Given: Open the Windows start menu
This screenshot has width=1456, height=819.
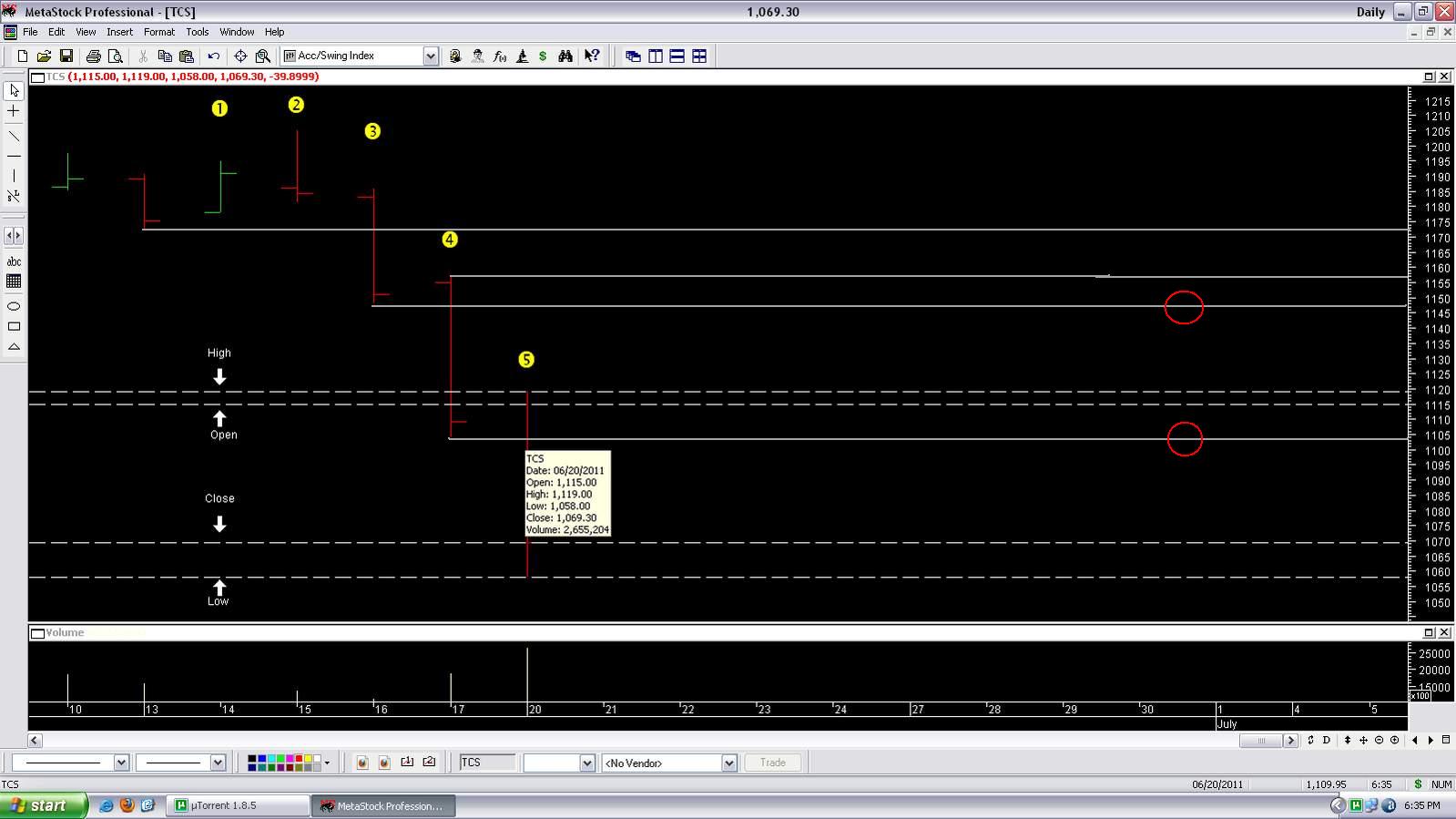Looking at the screenshot, I should pyautogui.click(x=44, y=805).
